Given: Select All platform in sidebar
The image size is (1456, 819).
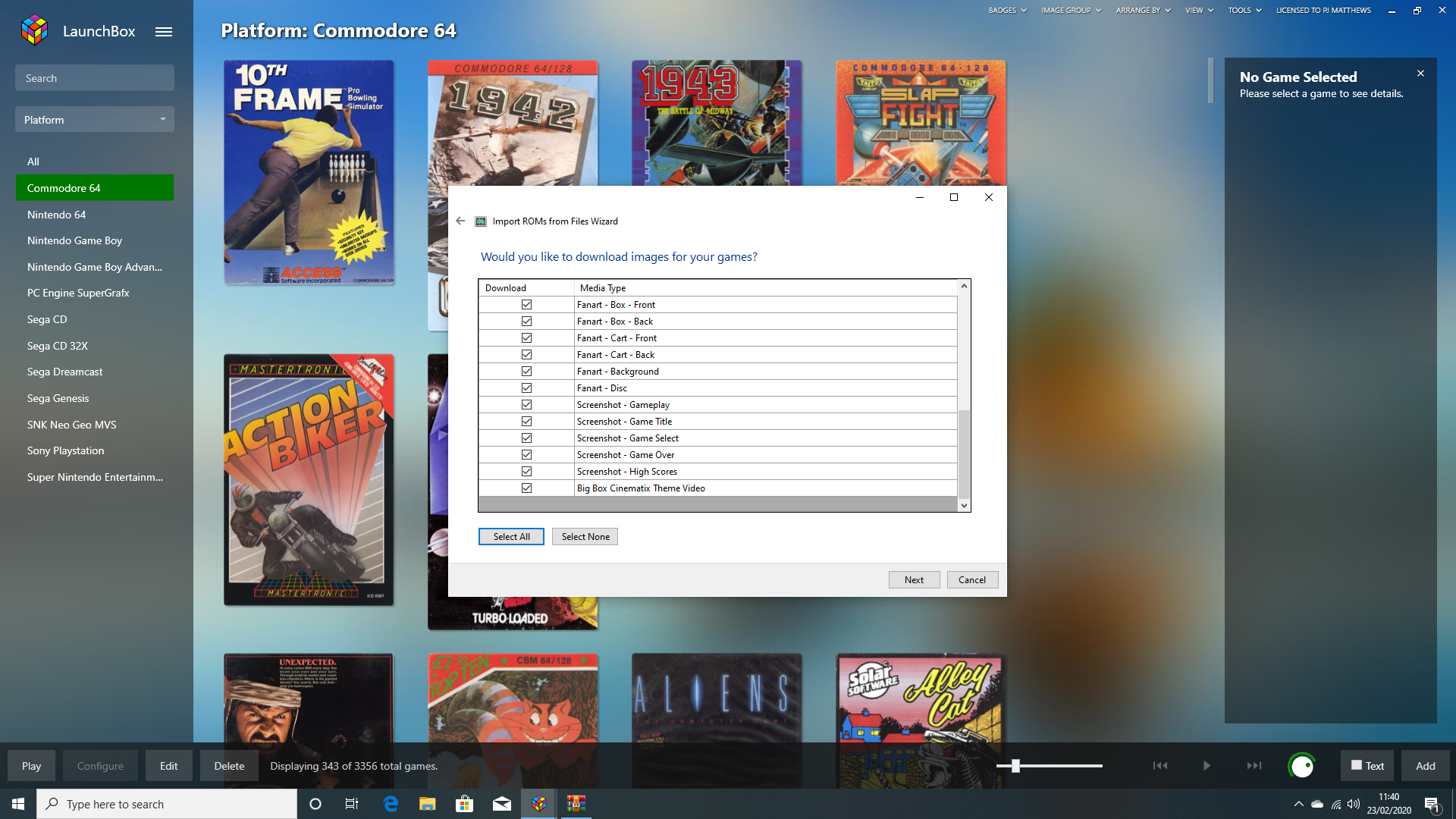Looking at the screenshot, I should coord(95,162).
